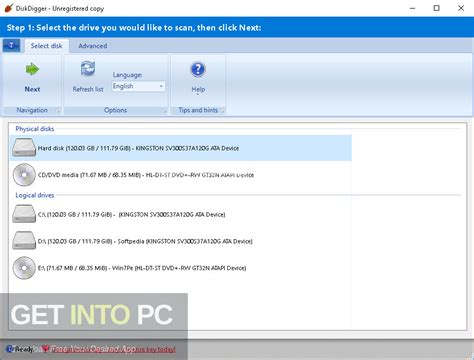474x360 pixels.
Task: Select CD/DVD media (71.67 MB) row
Action: [180, 175]
